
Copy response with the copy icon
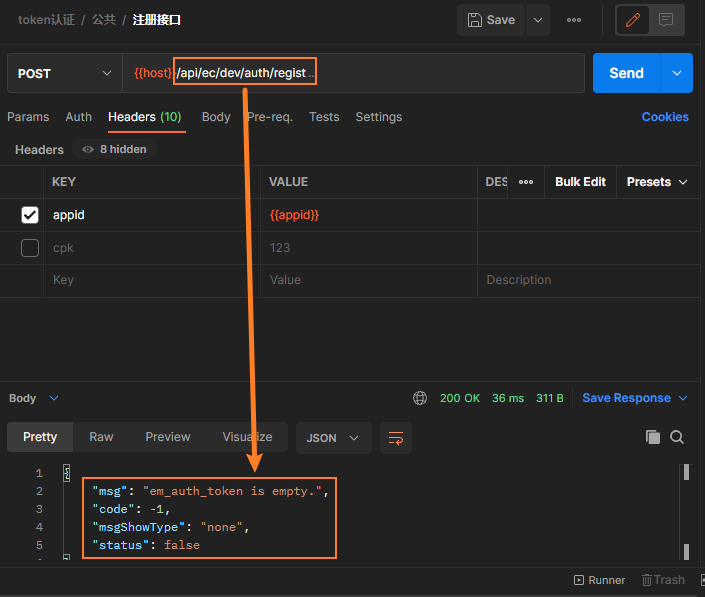[653, 437]
